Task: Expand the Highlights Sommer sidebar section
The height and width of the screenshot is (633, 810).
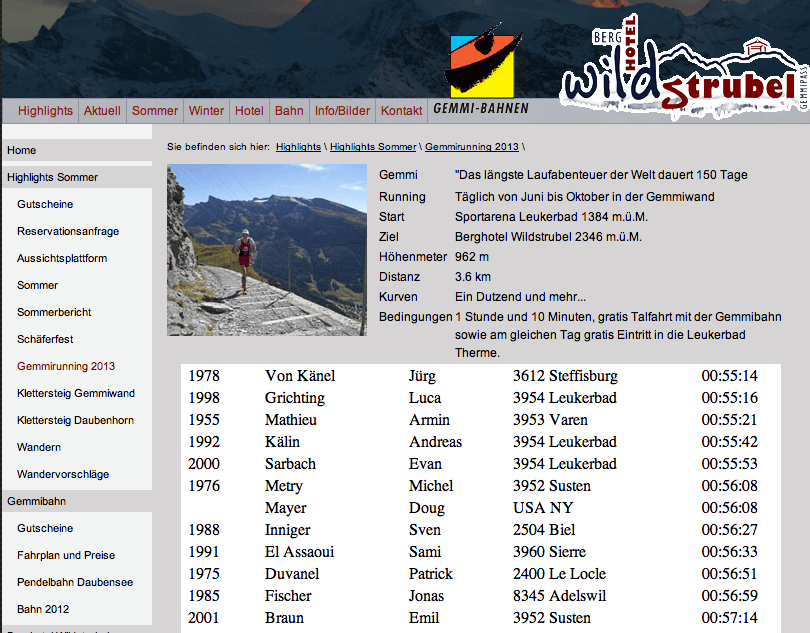Action: point(52,177)
